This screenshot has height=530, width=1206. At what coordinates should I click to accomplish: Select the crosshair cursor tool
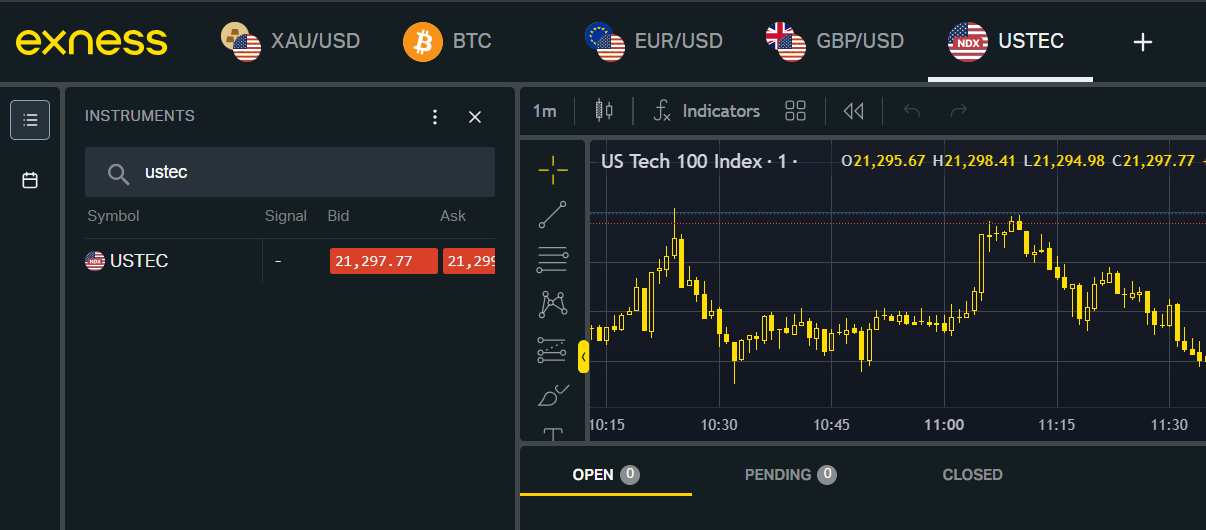pos(553,170)
